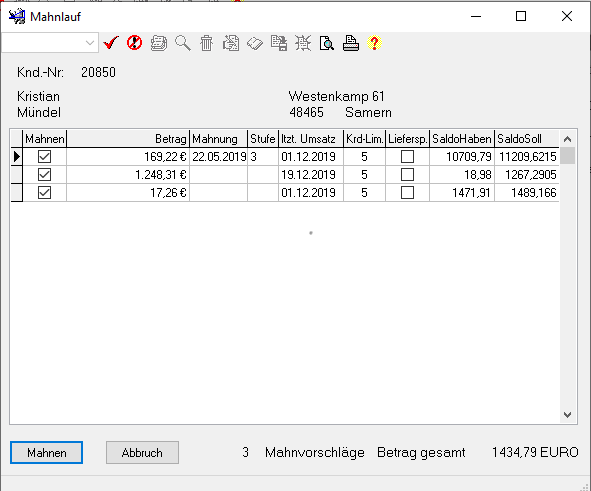
Task: Uncheck Mahnen for the 169,22 € row
Action: click(x=44, y=156)
